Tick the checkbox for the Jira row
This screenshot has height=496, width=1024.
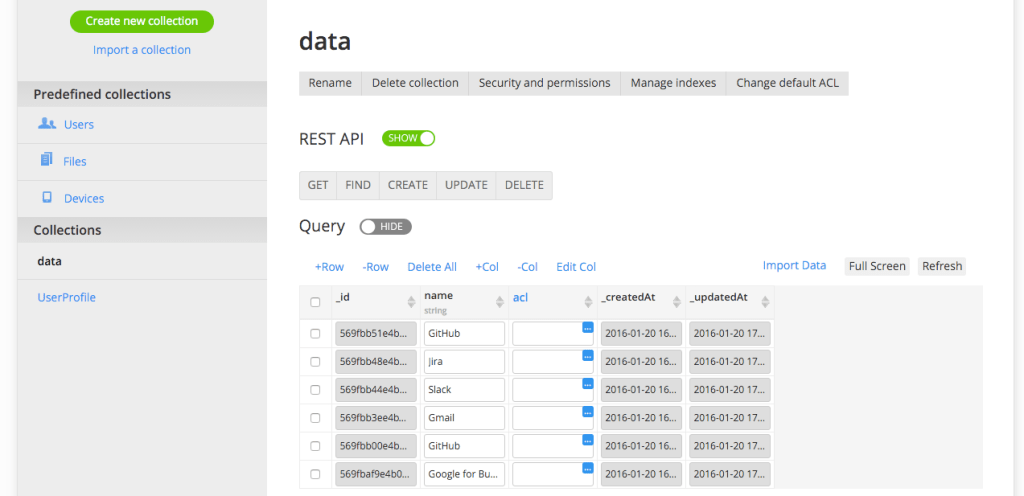click(x=316, y=361)
